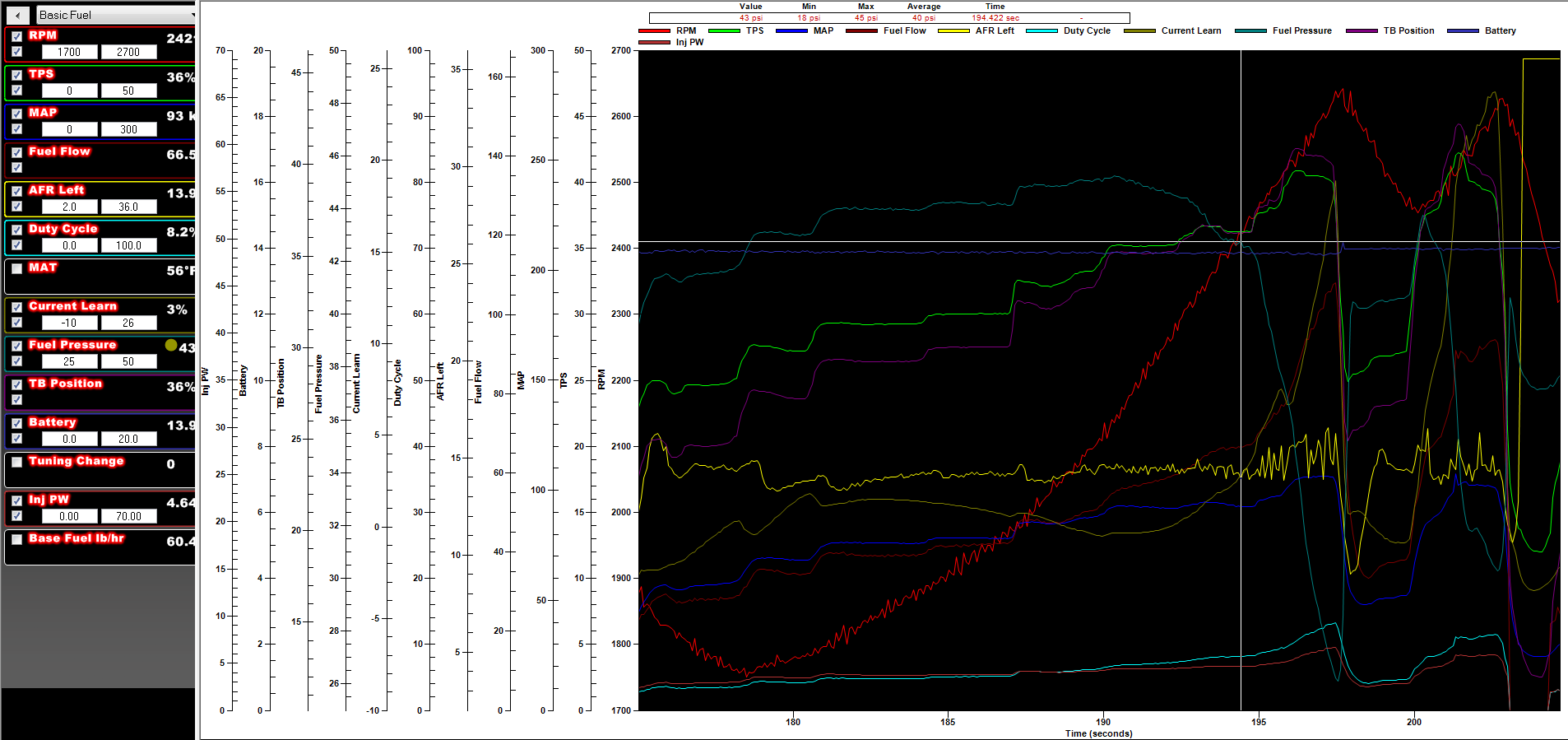Click the 190 seconds time axis marker
This screenshot has width=1568, height=740.
click(x=1103, y=722)
